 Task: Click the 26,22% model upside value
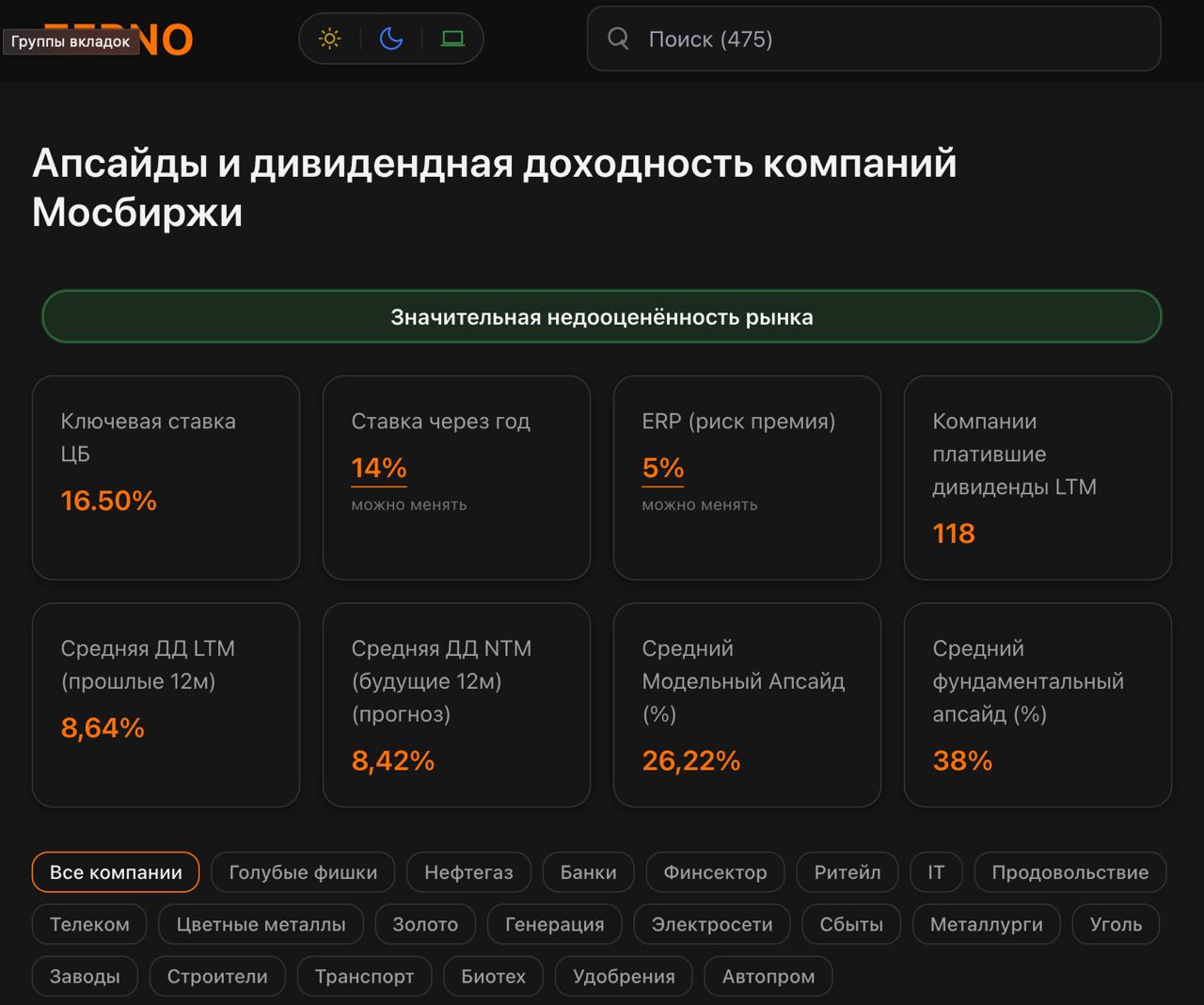click(x=691, y=760)
